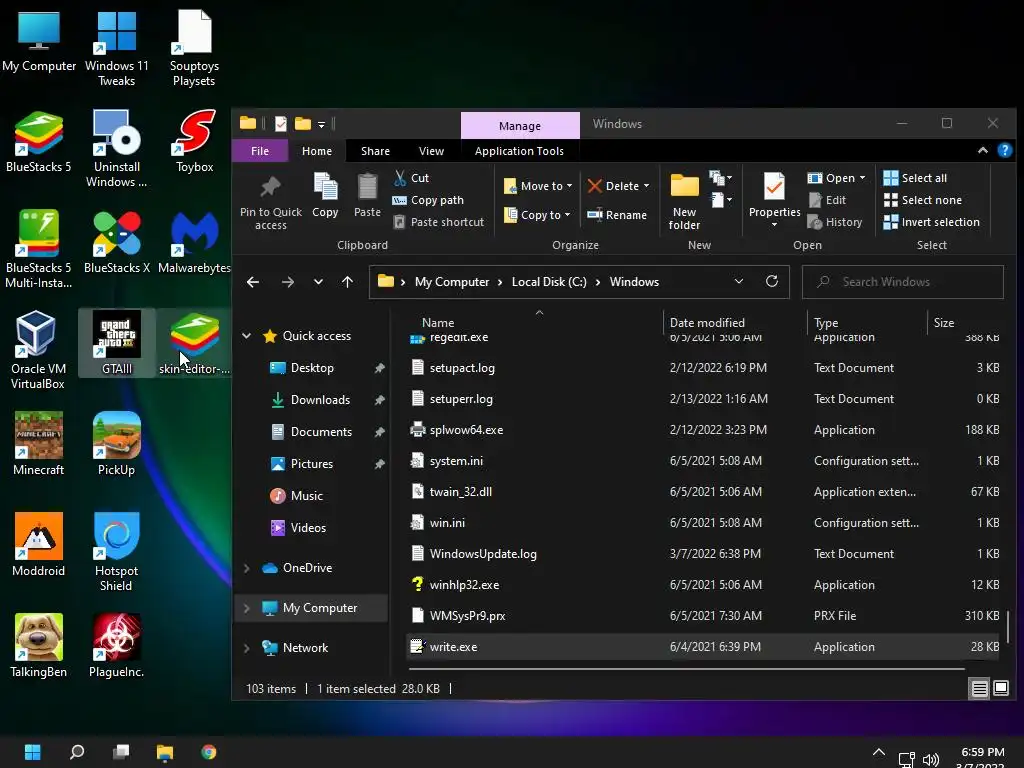
Task: Open the Open button dropdown
Action: [862, 178]
